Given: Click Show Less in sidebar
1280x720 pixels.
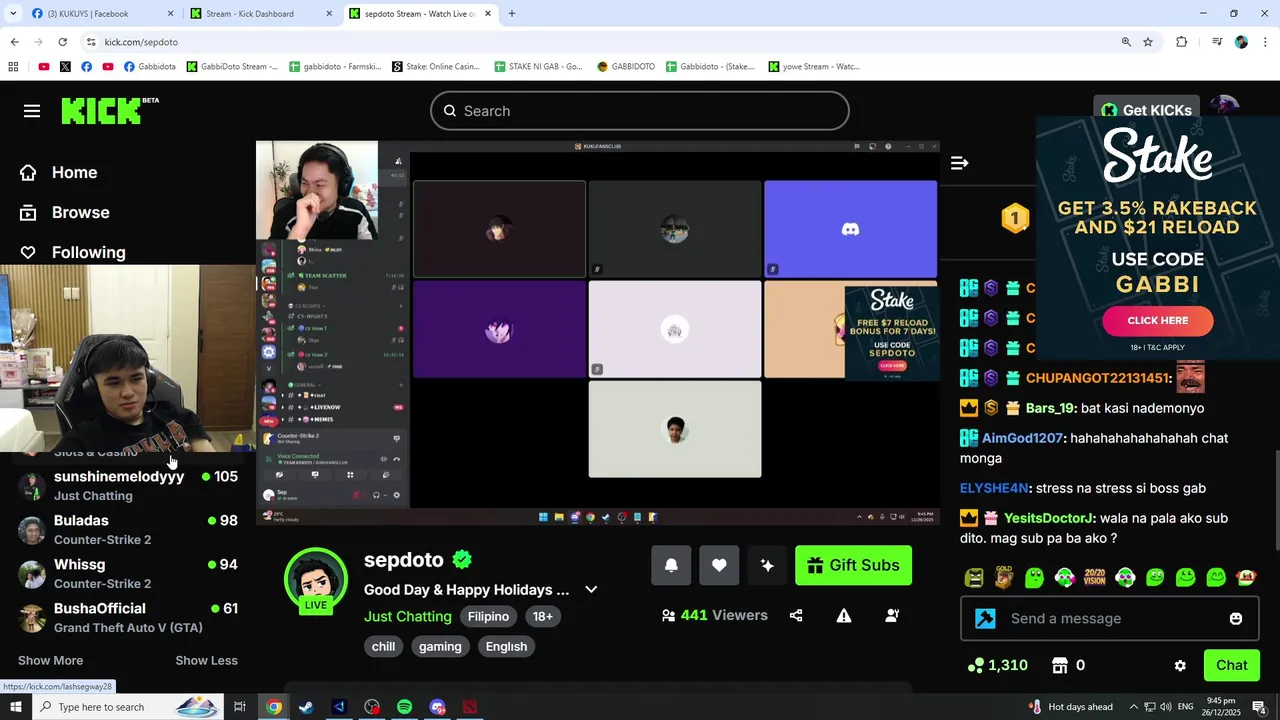Looking at the screenshot, I should (206, 660).
